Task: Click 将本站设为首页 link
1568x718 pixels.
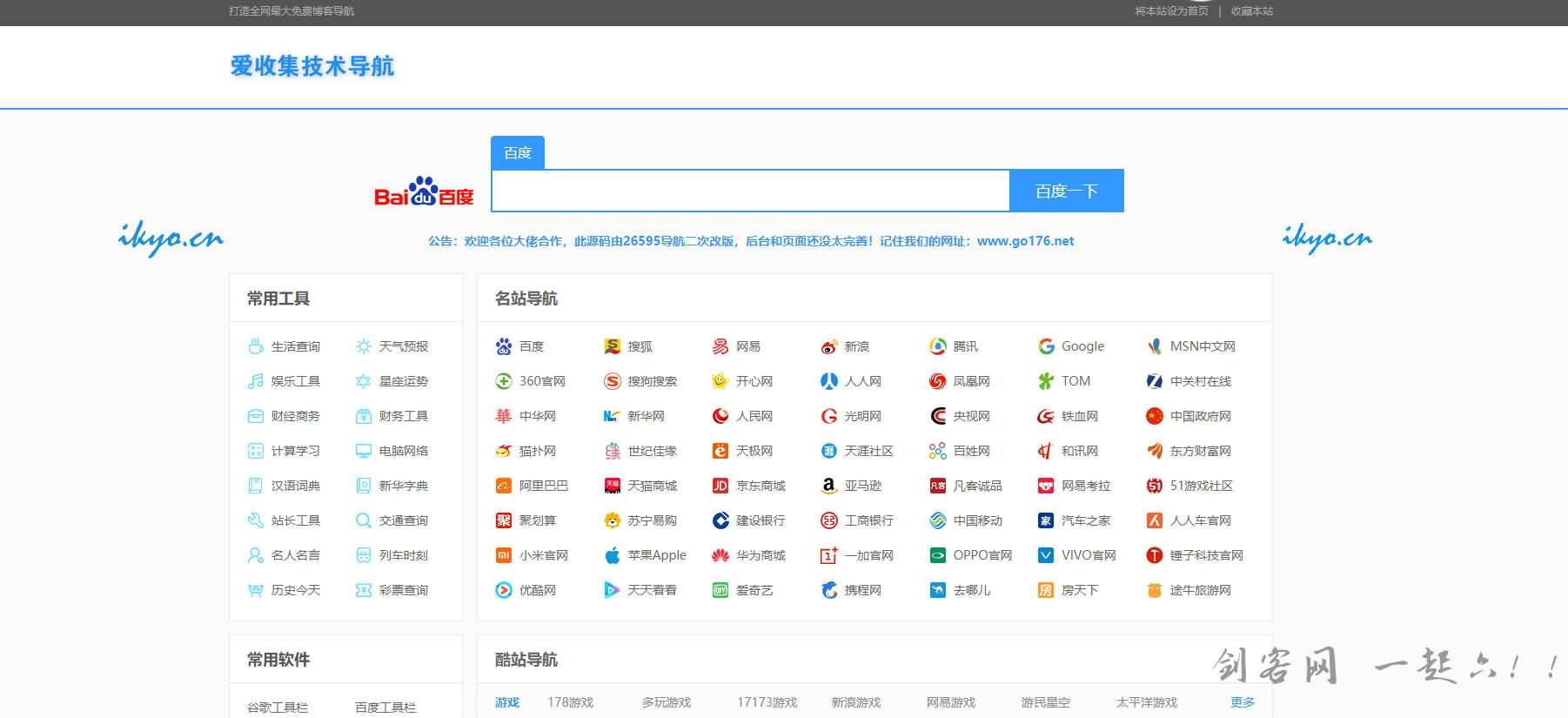Action: 1171,11
